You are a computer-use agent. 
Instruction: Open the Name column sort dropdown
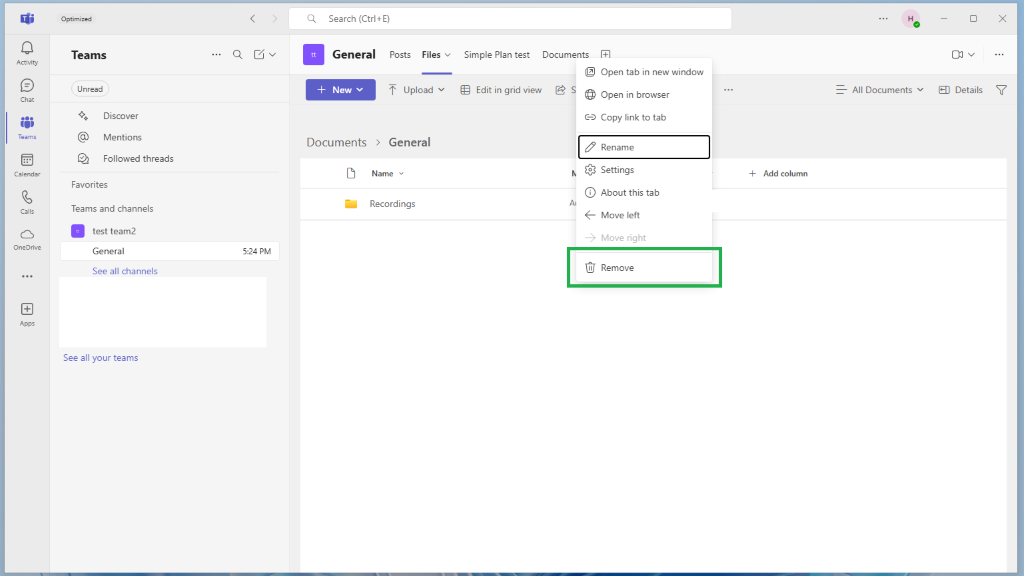pyautogui.click(x=401, y=174)
